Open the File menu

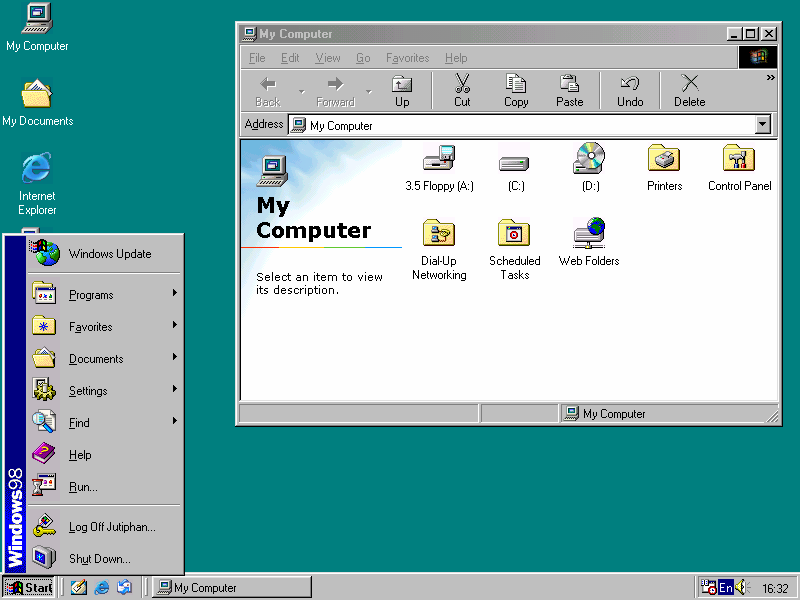(x=257, y=58)
